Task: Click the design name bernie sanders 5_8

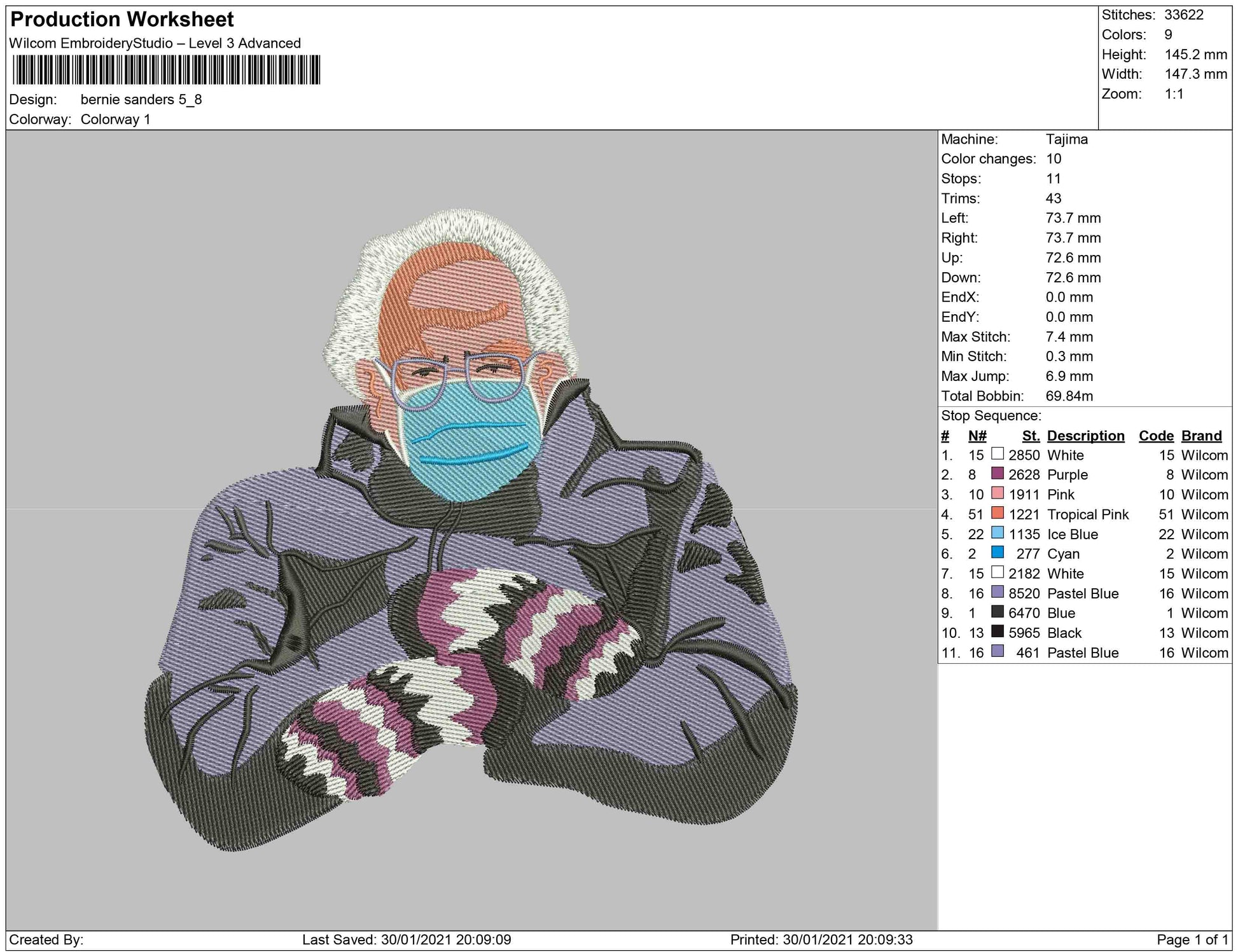Action: click(x=141, y=100)
